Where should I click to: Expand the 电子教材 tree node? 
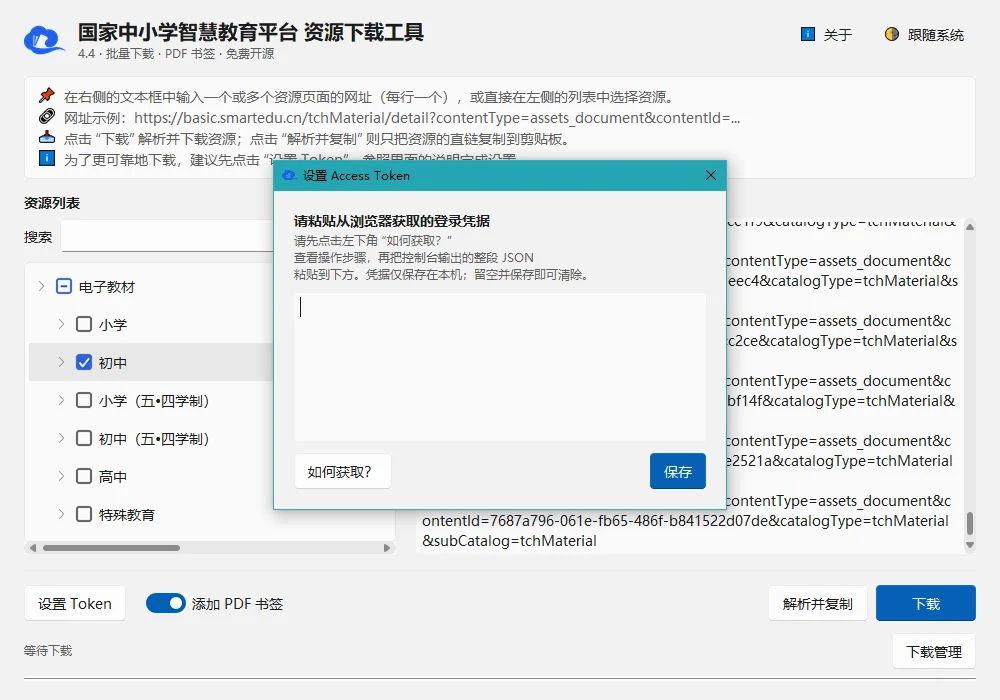pos(41,287)
